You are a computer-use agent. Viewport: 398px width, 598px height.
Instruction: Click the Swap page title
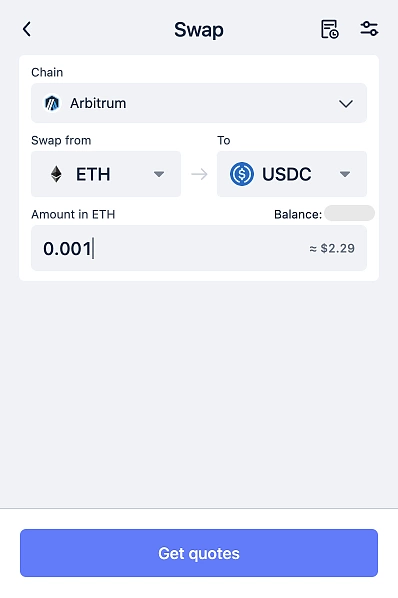(x=199, y=30)
